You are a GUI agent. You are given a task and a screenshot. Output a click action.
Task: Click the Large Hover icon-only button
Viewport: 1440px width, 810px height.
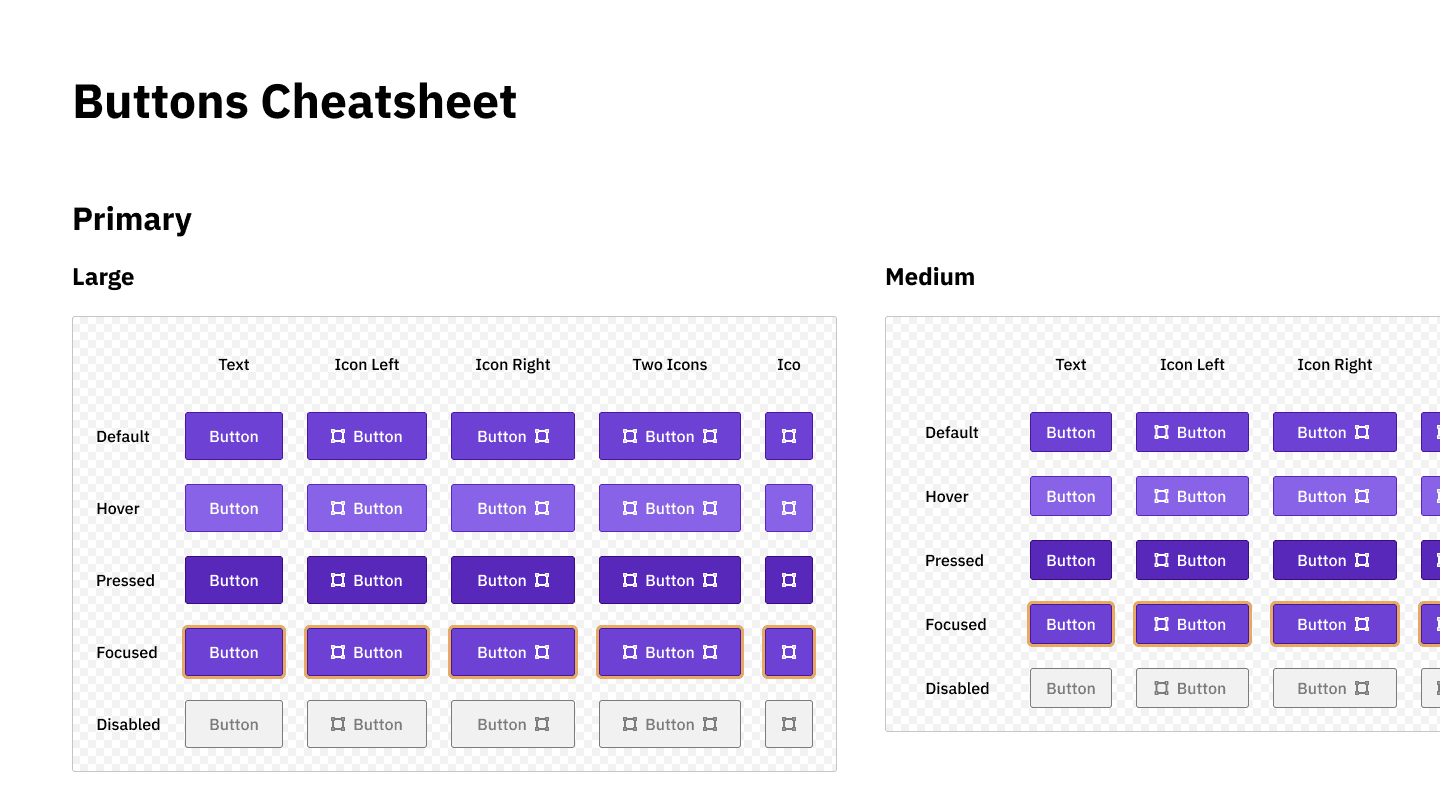[789, 508]
